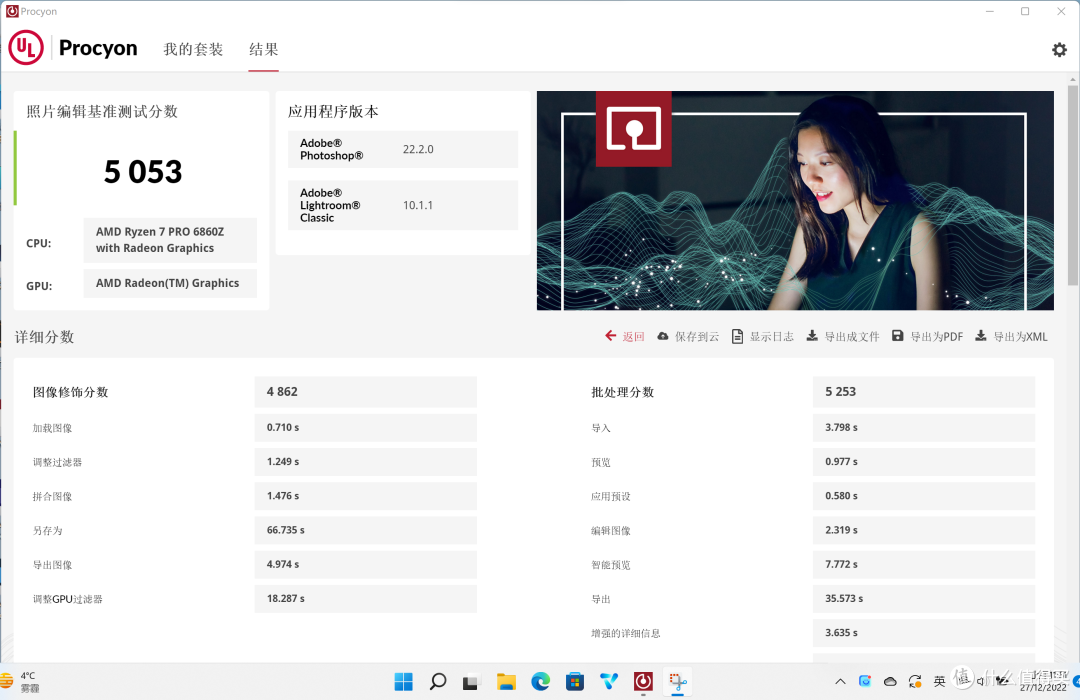Click the red back arrow icon
Viewport: 1080px width, 700px height.
point(611,336)
